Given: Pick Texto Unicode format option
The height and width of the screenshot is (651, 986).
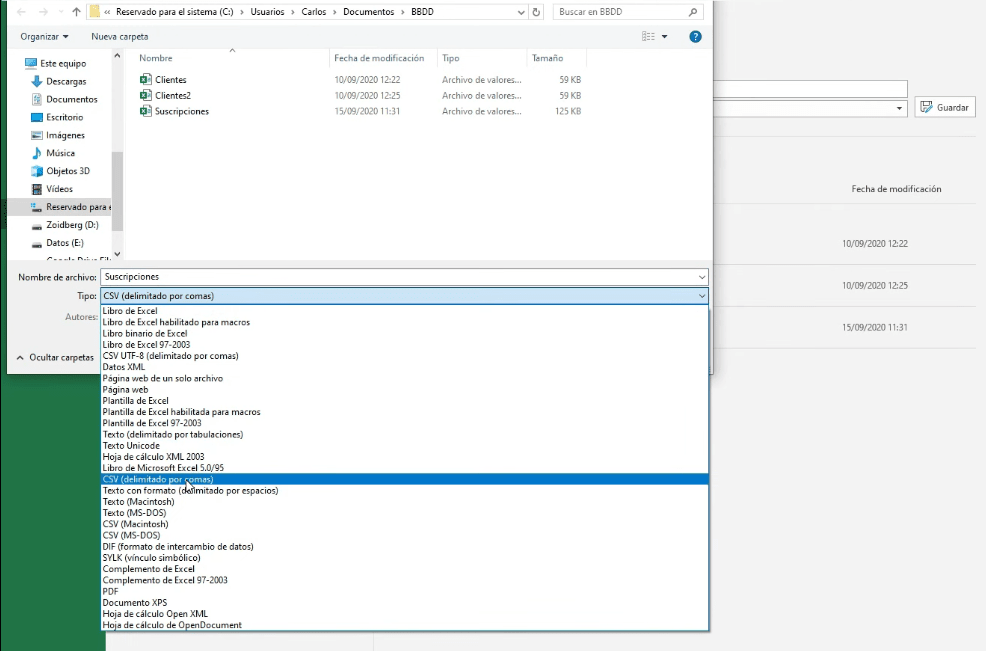Looking at the screenshot, I should coord(131,445).
